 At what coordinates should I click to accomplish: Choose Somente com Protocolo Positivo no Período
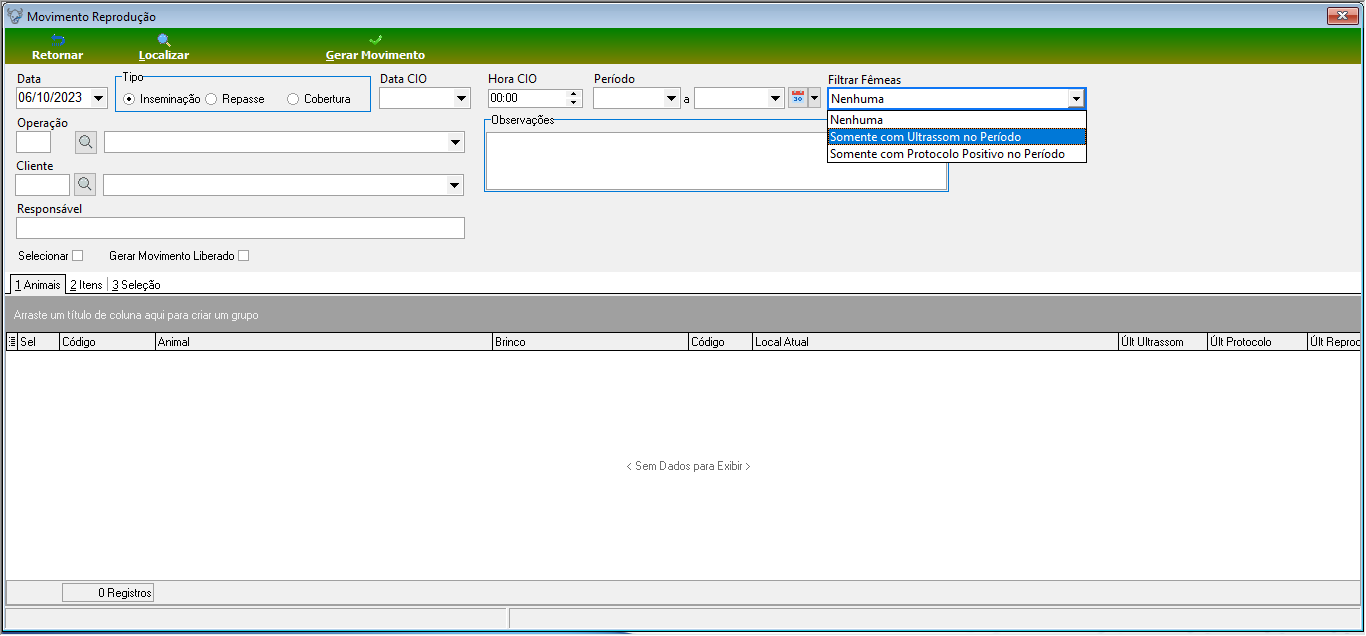(x=956, y=154)
